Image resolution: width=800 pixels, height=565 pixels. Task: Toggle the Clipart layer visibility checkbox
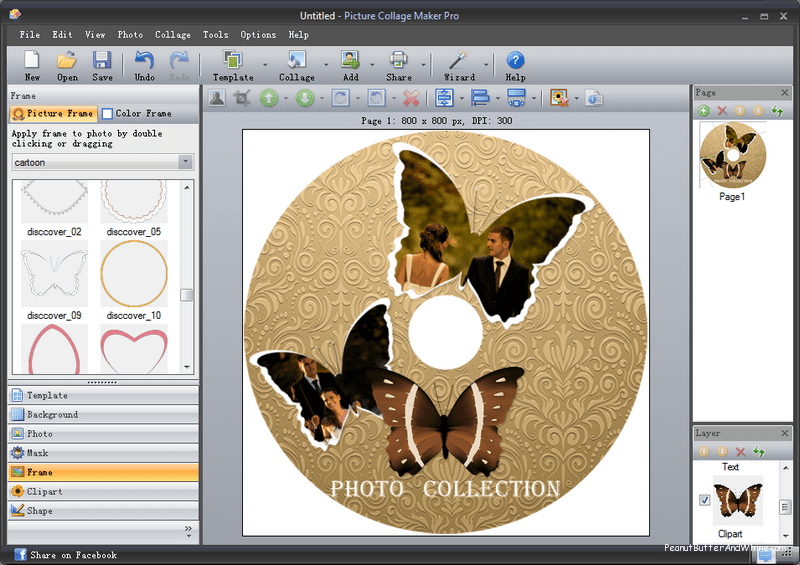click(705, 500)
